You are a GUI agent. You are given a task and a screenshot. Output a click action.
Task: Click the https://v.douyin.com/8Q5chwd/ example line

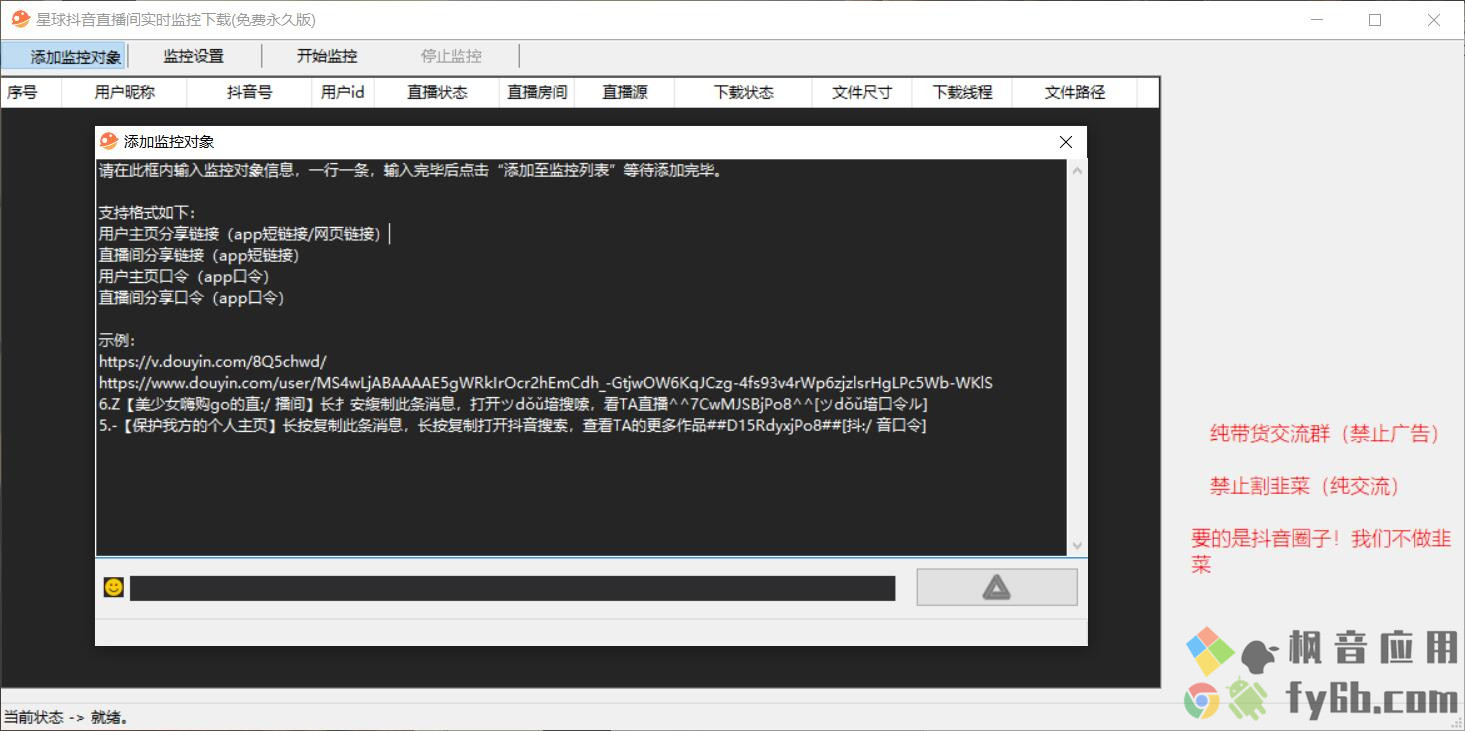213,361
